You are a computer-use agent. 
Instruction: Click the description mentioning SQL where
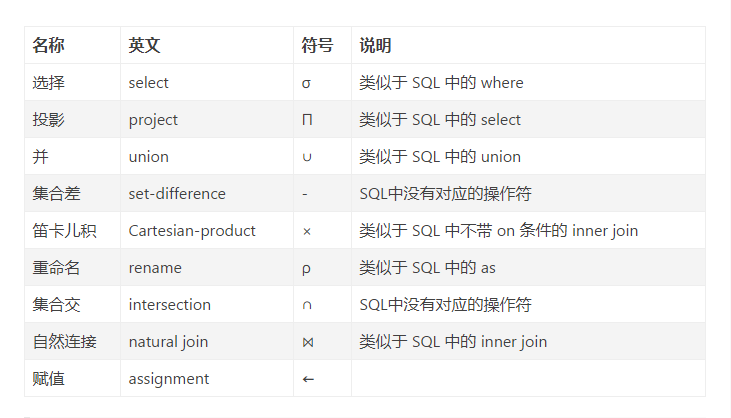[441, 83]
